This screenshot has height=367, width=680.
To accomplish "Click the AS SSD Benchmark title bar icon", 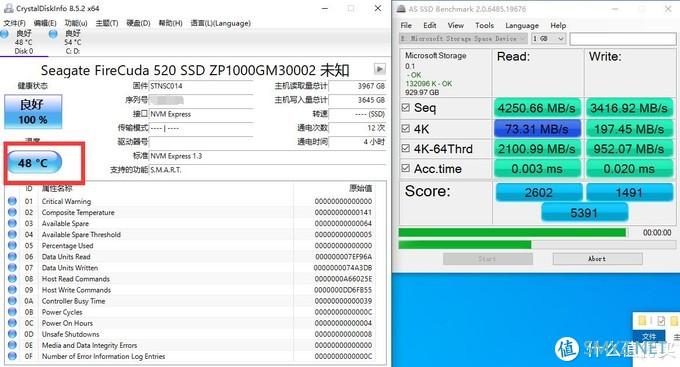I will pos(401,8).
